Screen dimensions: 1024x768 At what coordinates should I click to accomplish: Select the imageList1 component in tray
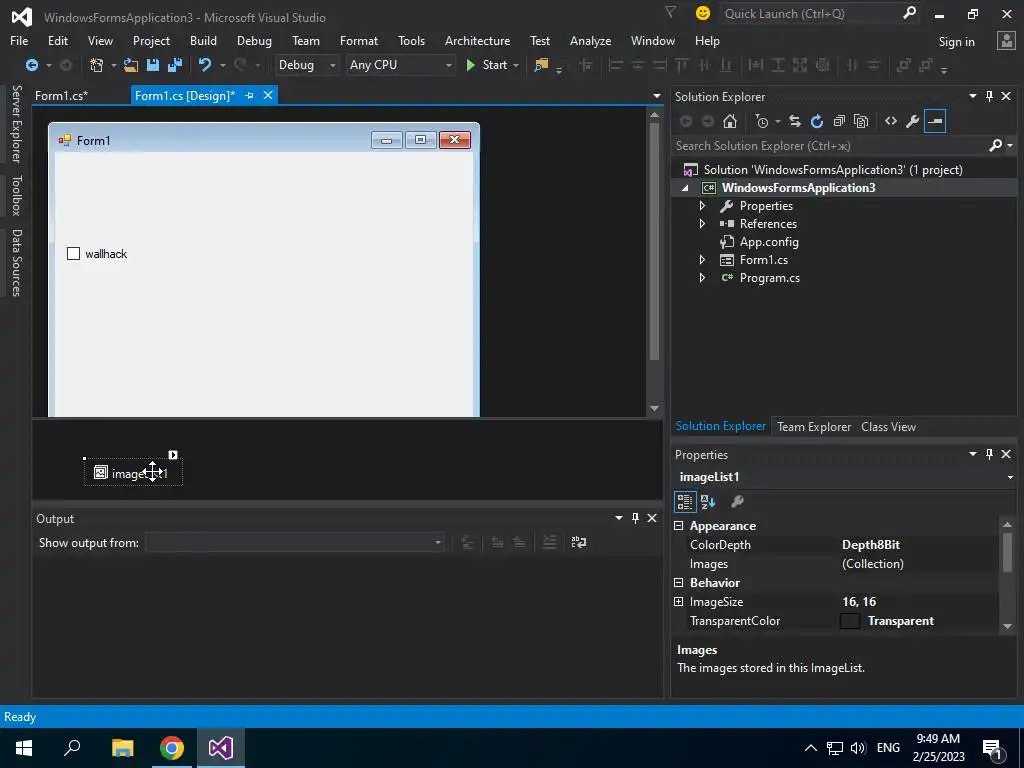coord(133,472)
